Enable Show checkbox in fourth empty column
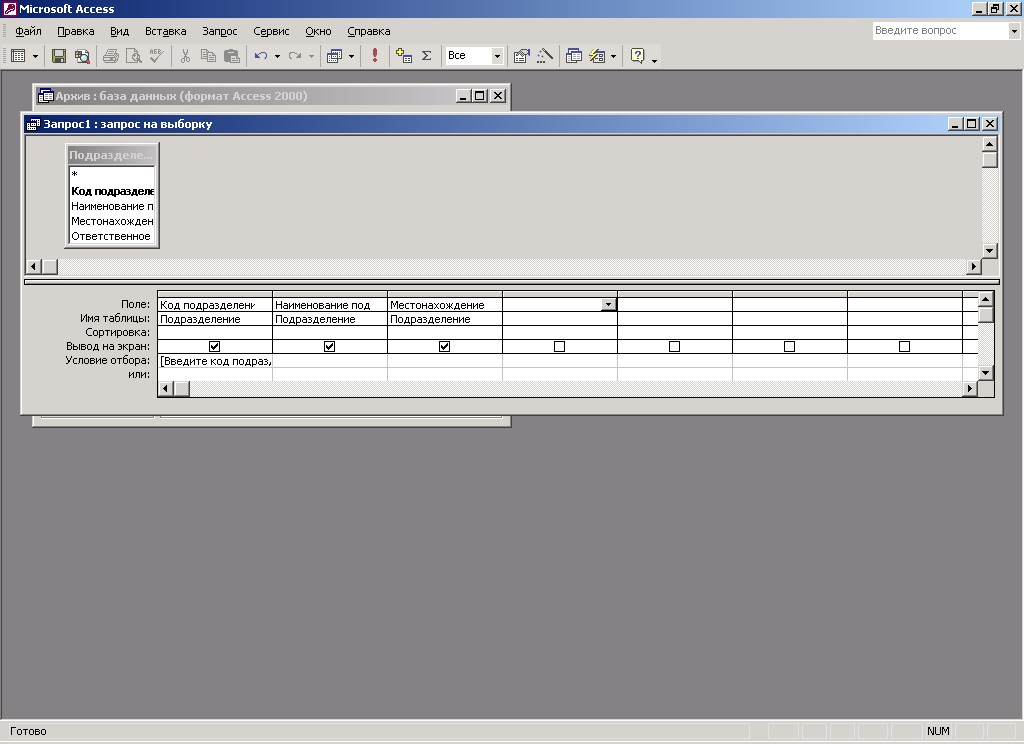The image size is (1024, 744). [559, 346]
